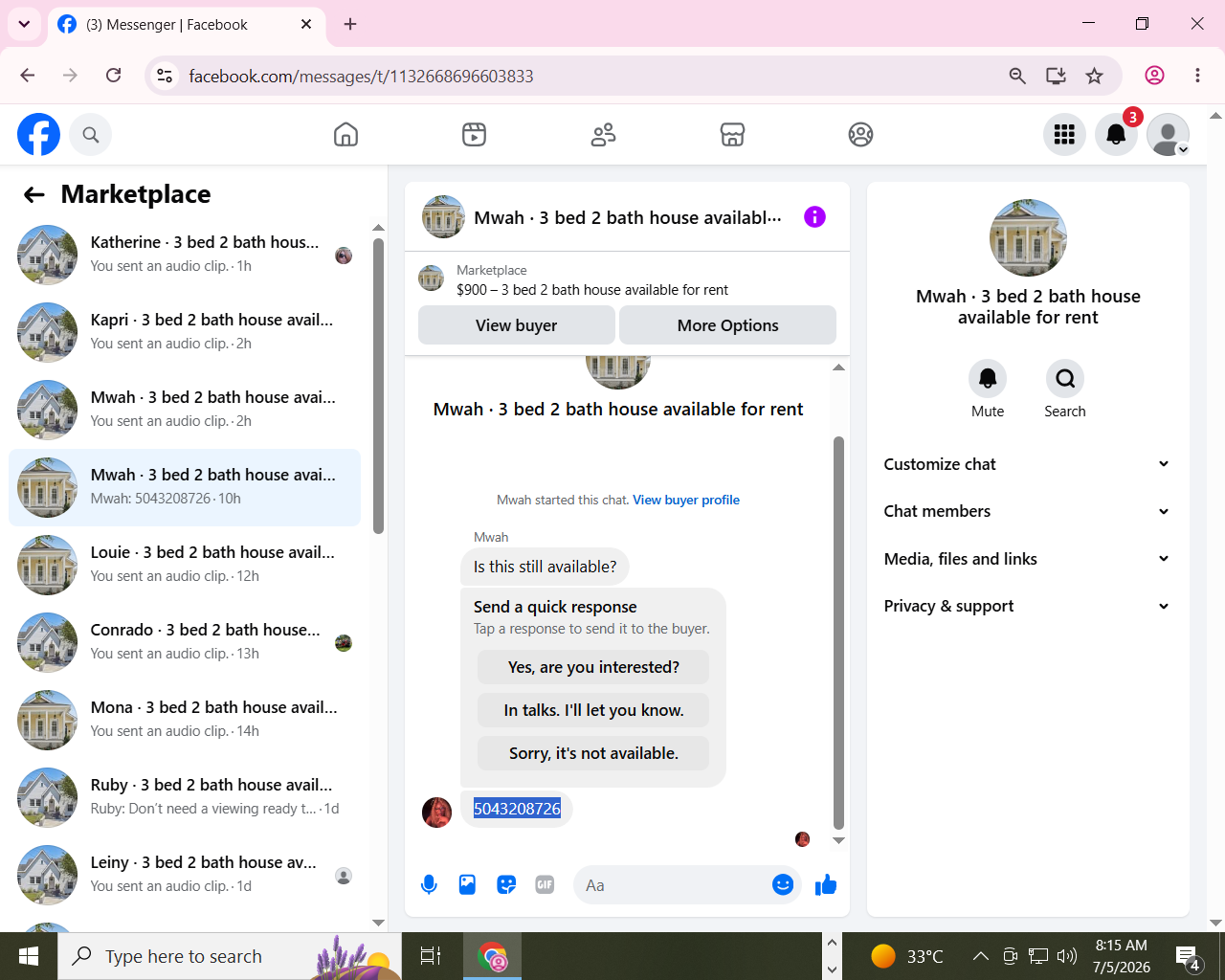Go to Home feed icon
The image size is (1225, 980).
click(x=345, y=135)
